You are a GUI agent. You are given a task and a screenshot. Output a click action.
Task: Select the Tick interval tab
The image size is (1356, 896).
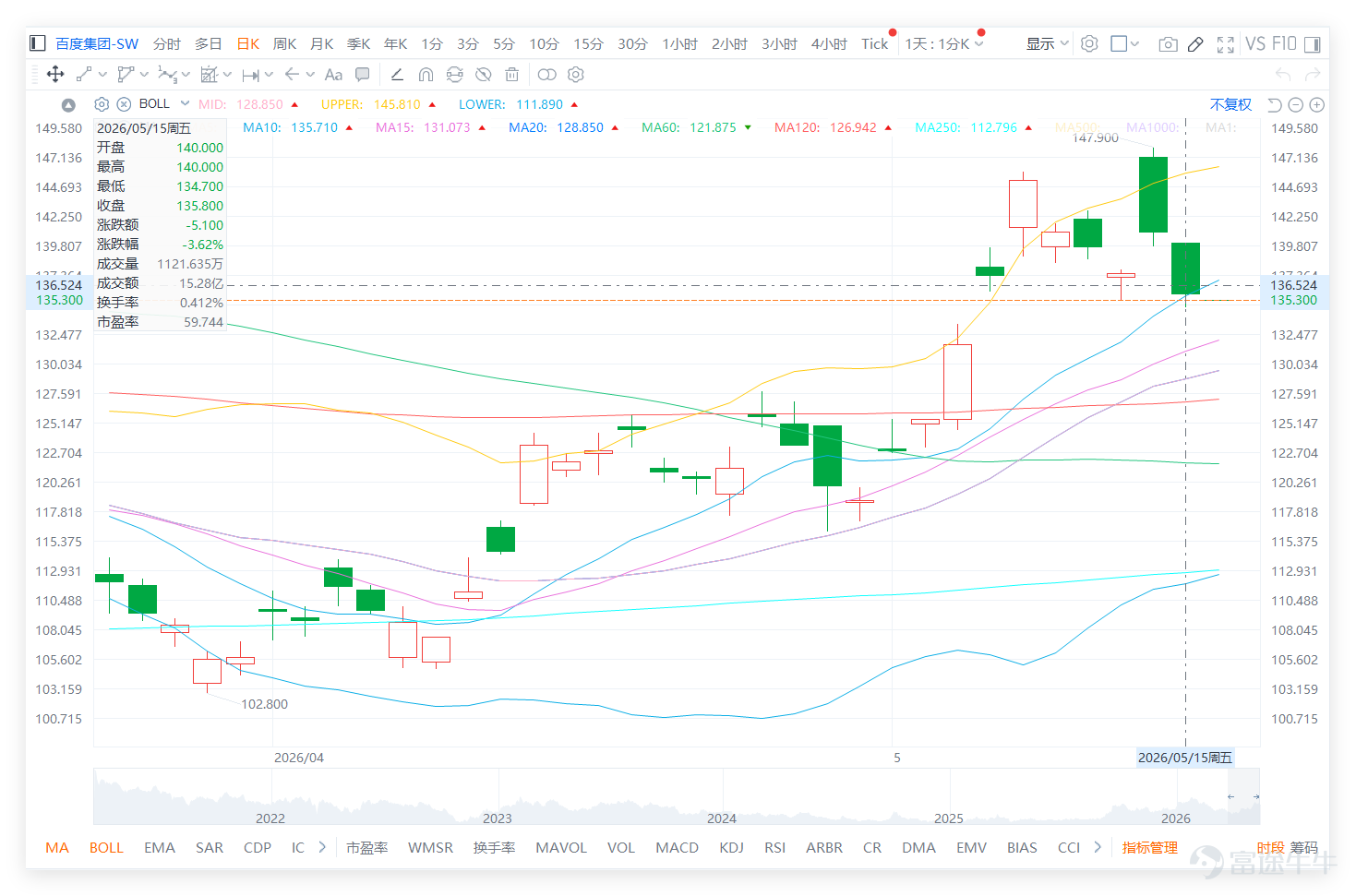[x=874, y=43]
